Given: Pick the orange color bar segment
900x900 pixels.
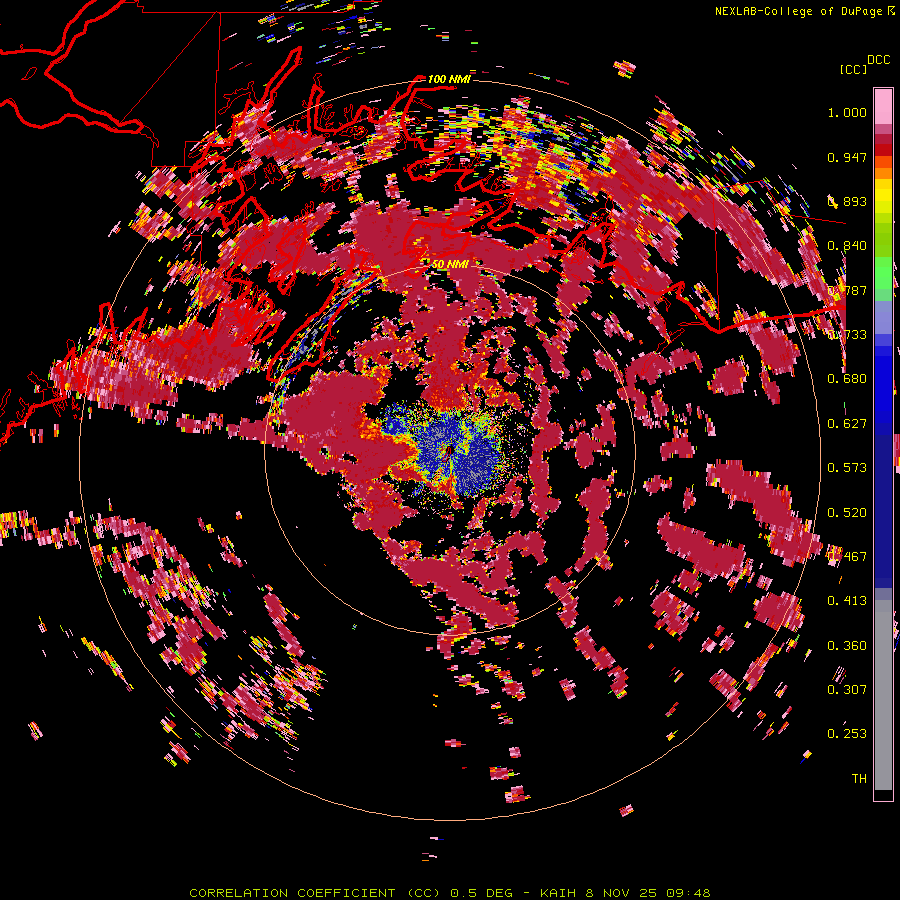Looking at the screenshot, I should (883, 173).
